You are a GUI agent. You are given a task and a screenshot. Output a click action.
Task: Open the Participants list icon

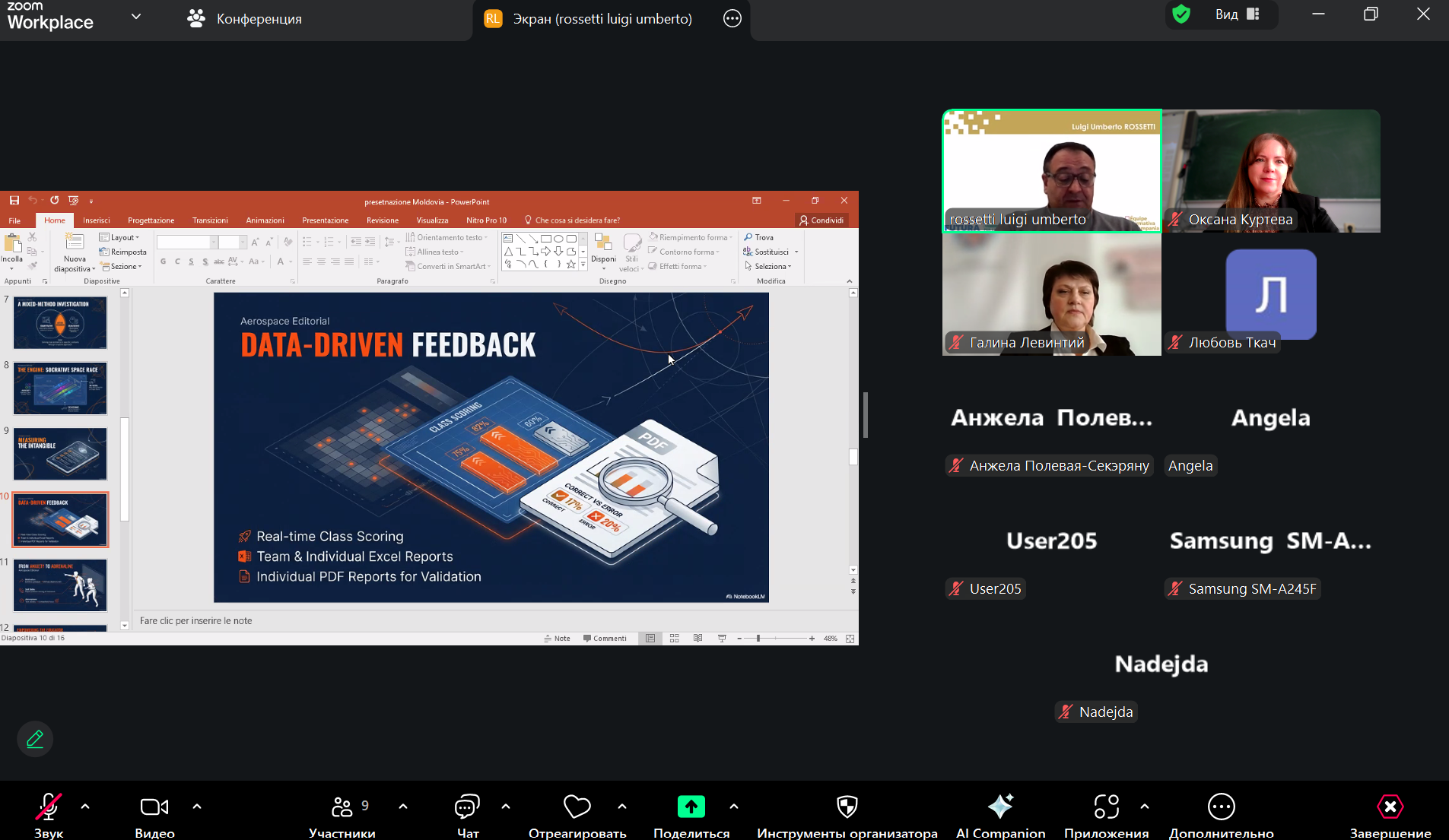click(x=342, y=807)
